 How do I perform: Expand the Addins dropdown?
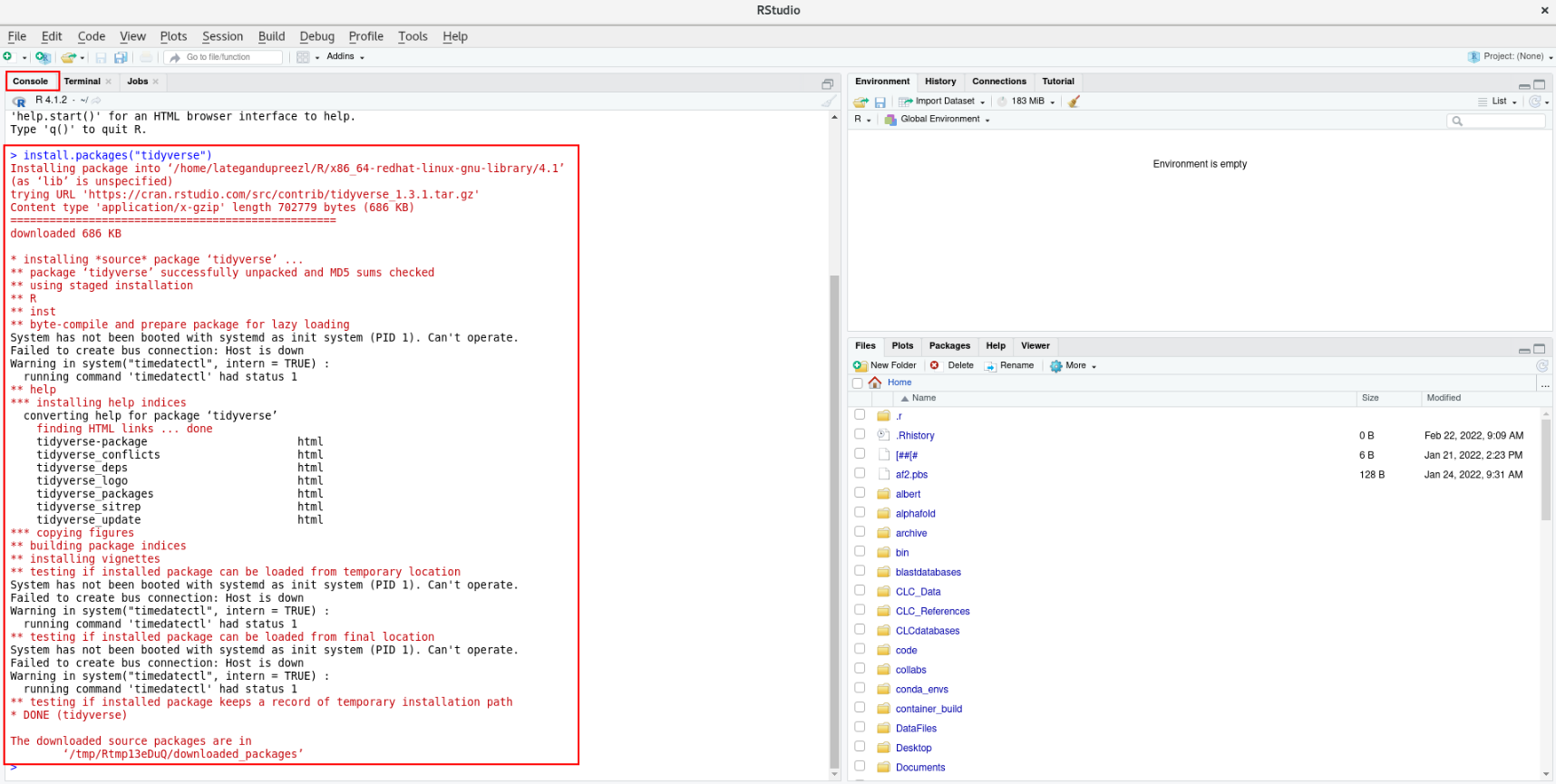tap(345, 57)
